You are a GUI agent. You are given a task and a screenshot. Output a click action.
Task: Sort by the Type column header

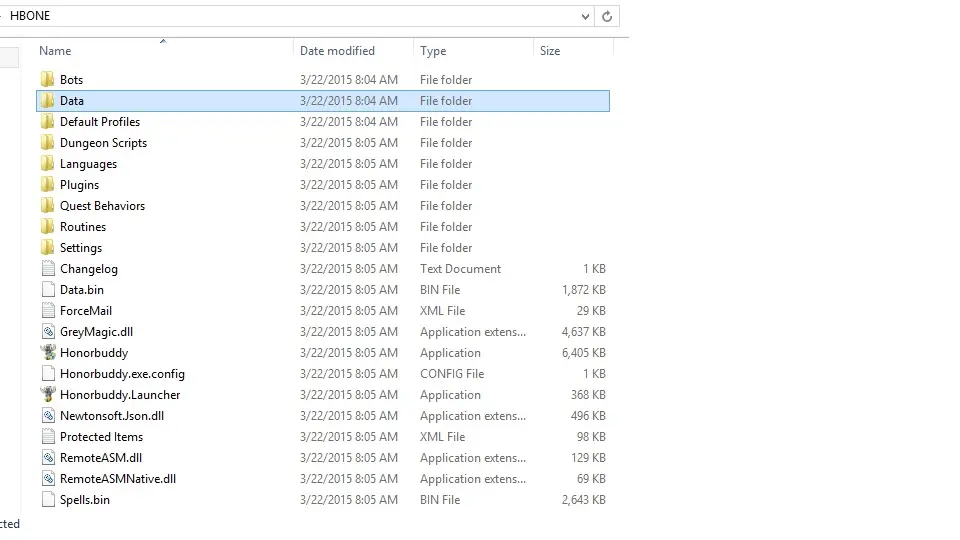[x=433, y=51]
